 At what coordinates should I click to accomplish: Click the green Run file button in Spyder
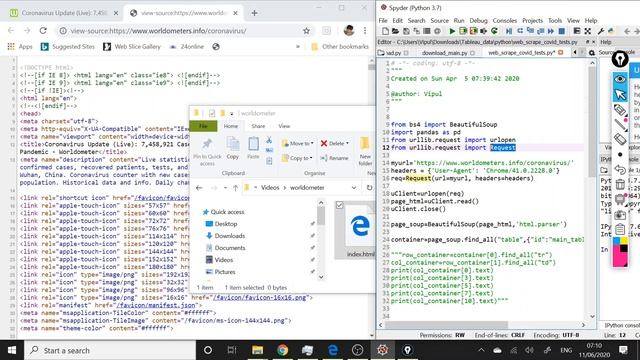(x=452, y=31)
